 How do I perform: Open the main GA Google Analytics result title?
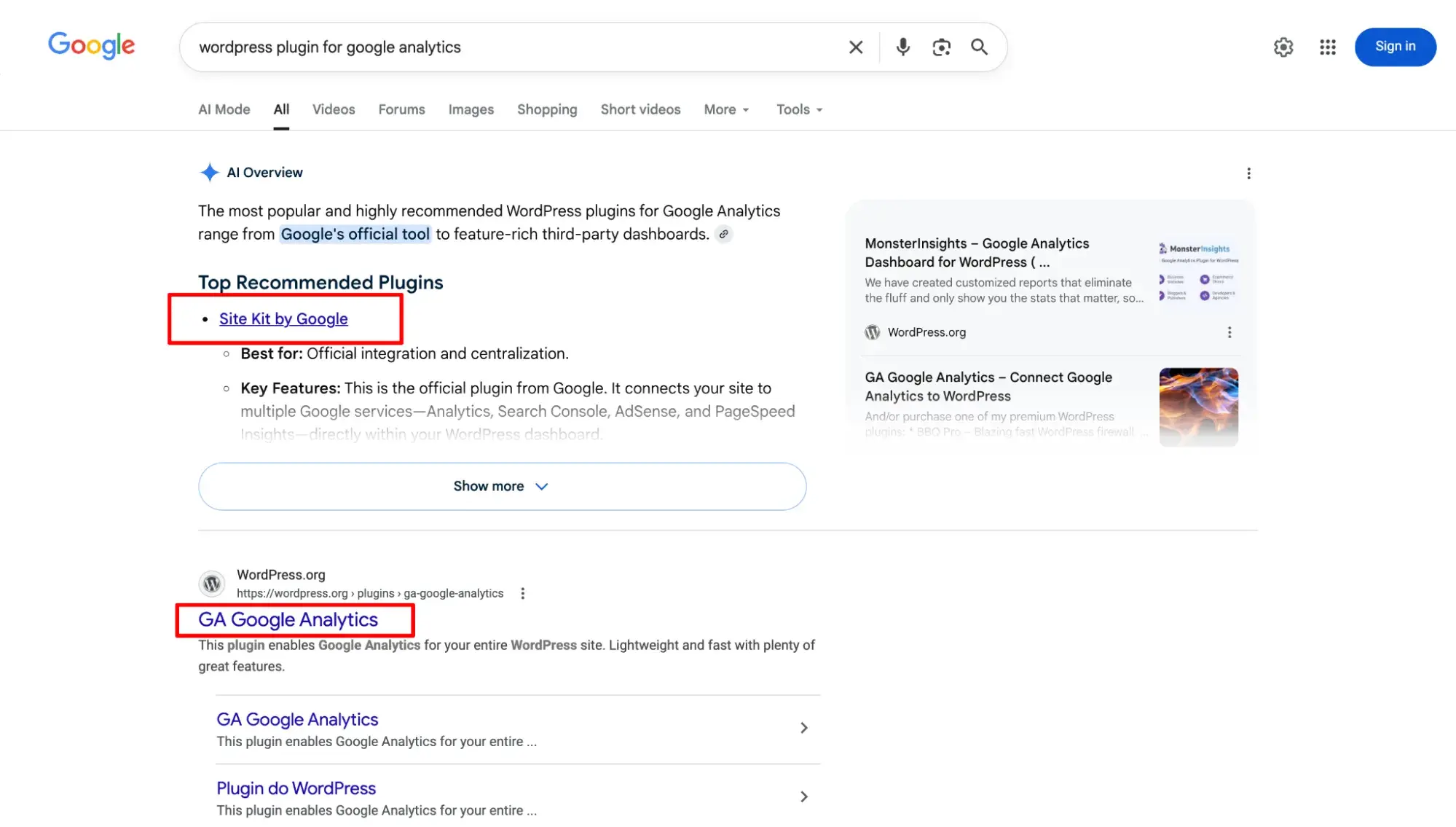(x=288, y=619)
